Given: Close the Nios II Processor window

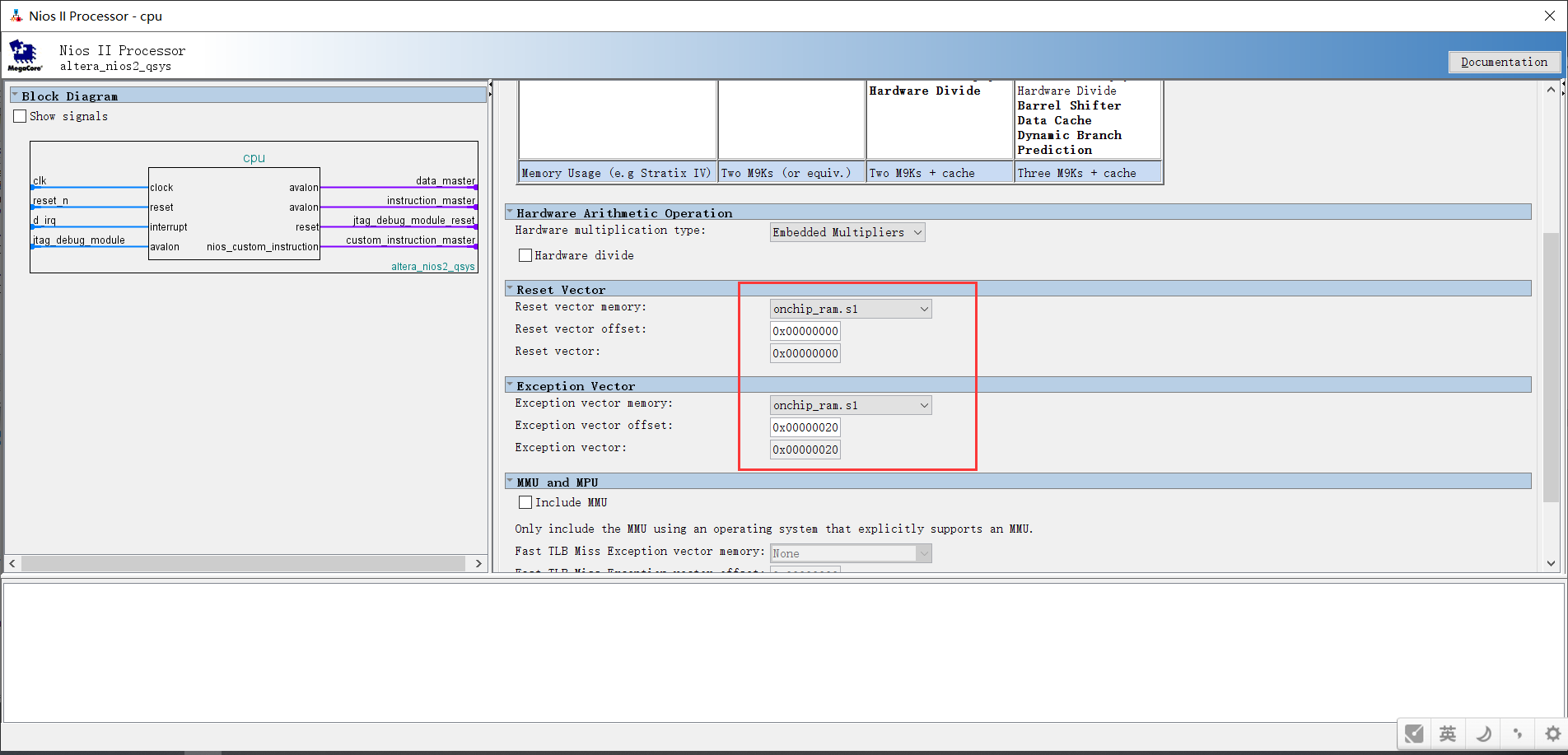Looking at the screenshot, I should tap(1549, 16).
